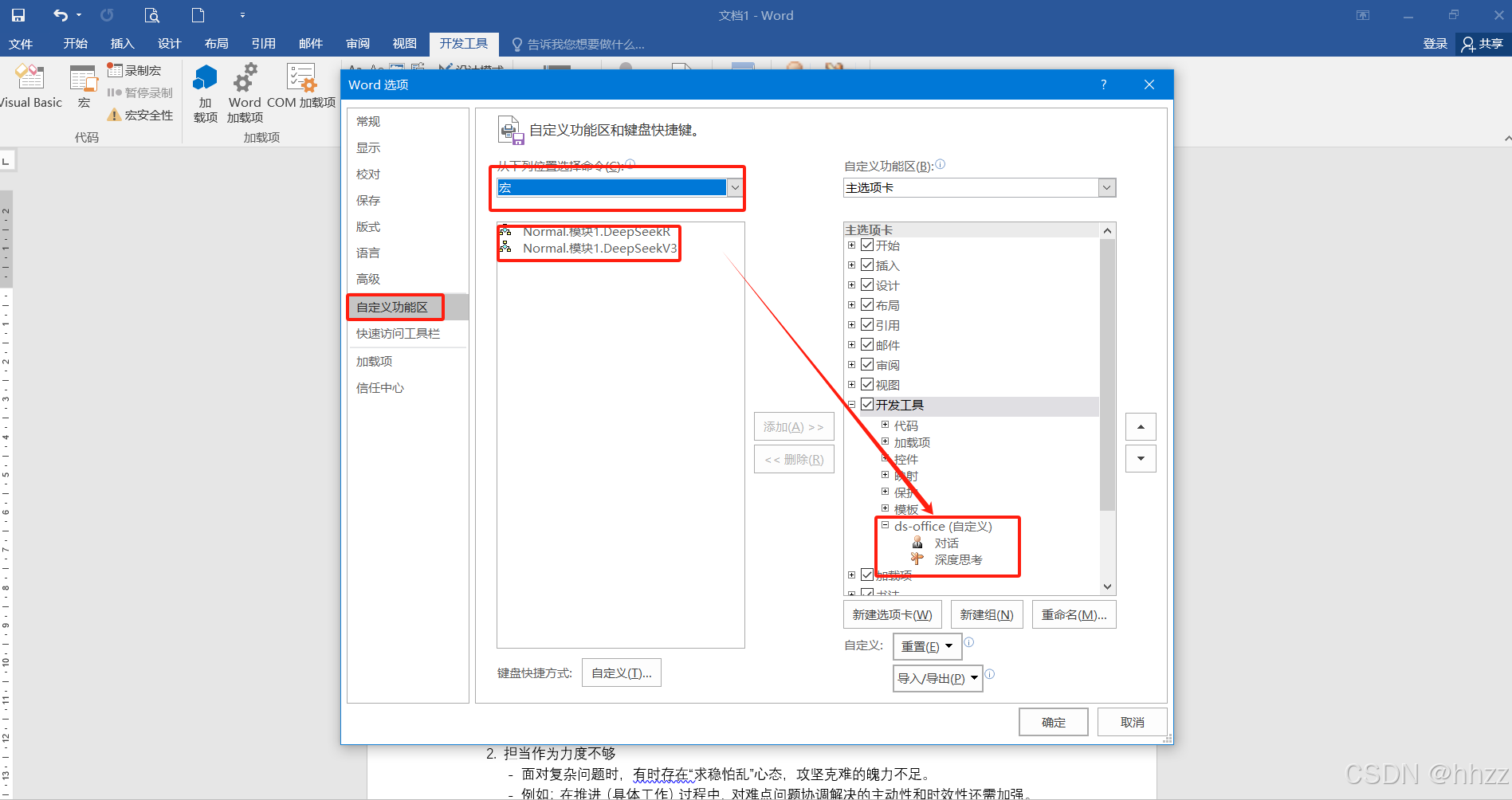Click 新建组(N) button
Image resolution: width=1512 pixels, height=800 pixels.
987,614
